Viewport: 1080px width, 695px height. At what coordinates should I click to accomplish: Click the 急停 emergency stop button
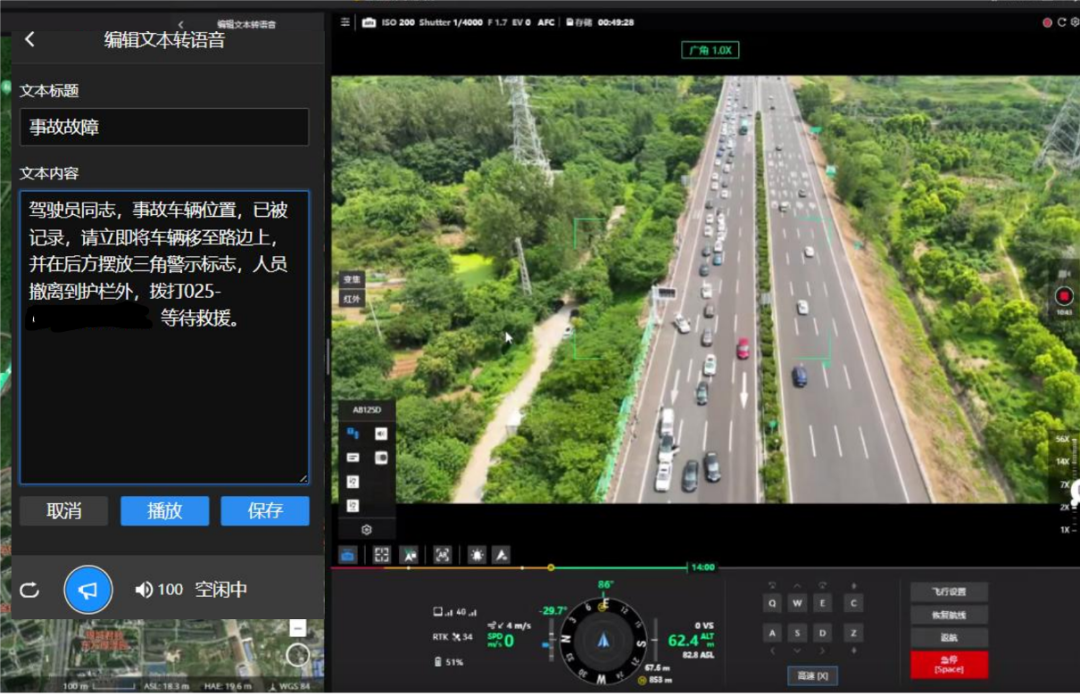coord(949,664)
